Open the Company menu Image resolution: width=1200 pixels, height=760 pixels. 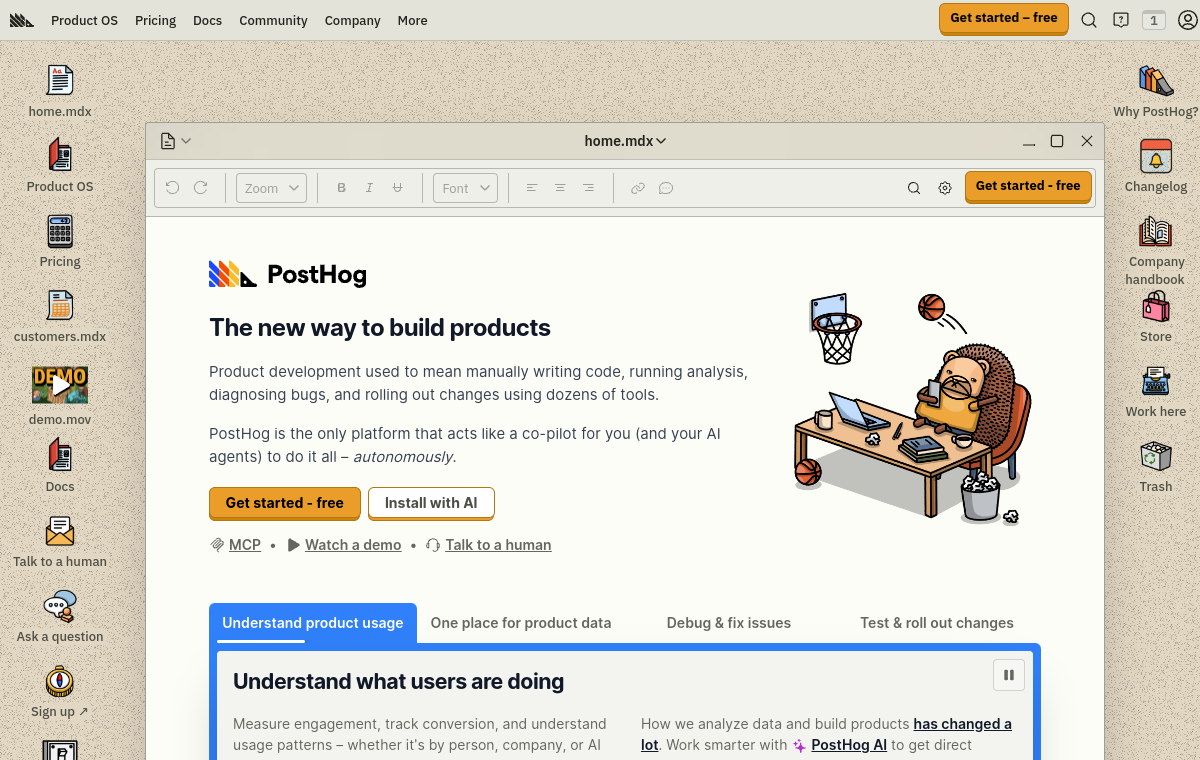(353, 20)
